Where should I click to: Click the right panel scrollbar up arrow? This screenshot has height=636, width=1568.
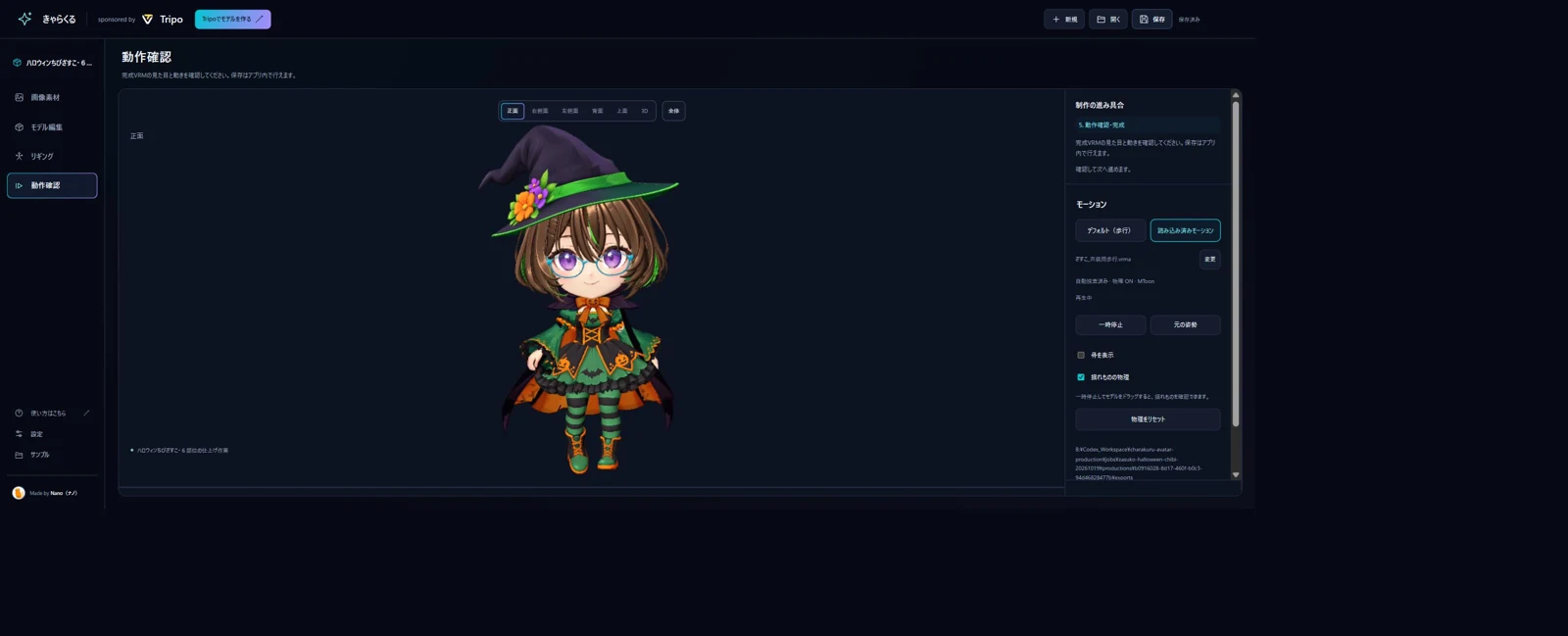click(1236, 95)
